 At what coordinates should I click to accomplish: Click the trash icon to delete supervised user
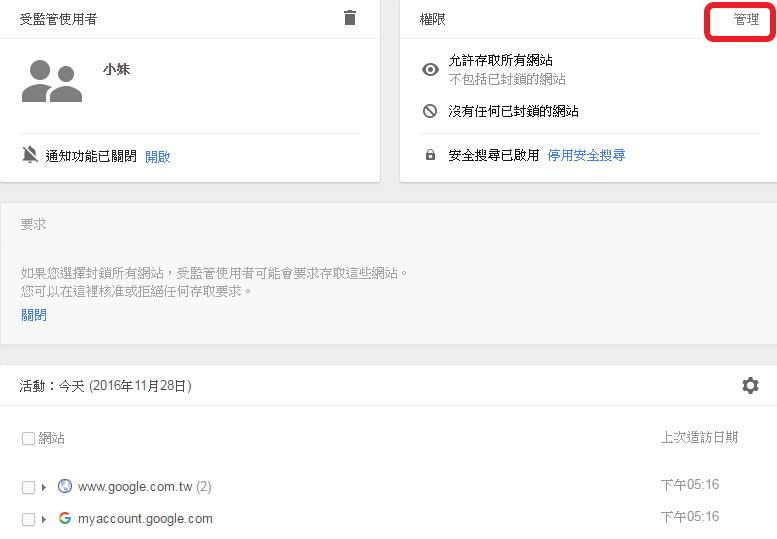pyautogui.click(x=349, y=18)
